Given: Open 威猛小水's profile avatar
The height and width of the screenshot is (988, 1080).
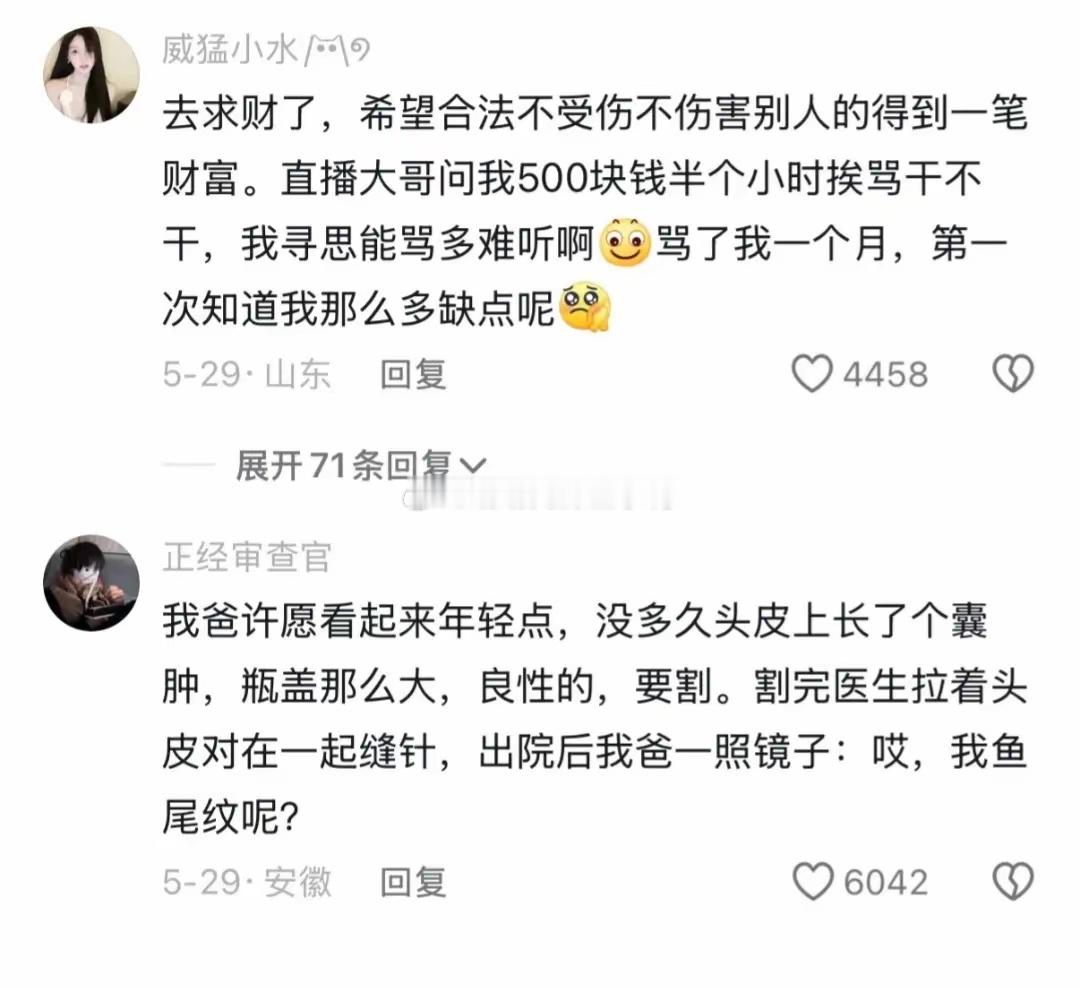Looking at the screenshot, I should 91,75.
